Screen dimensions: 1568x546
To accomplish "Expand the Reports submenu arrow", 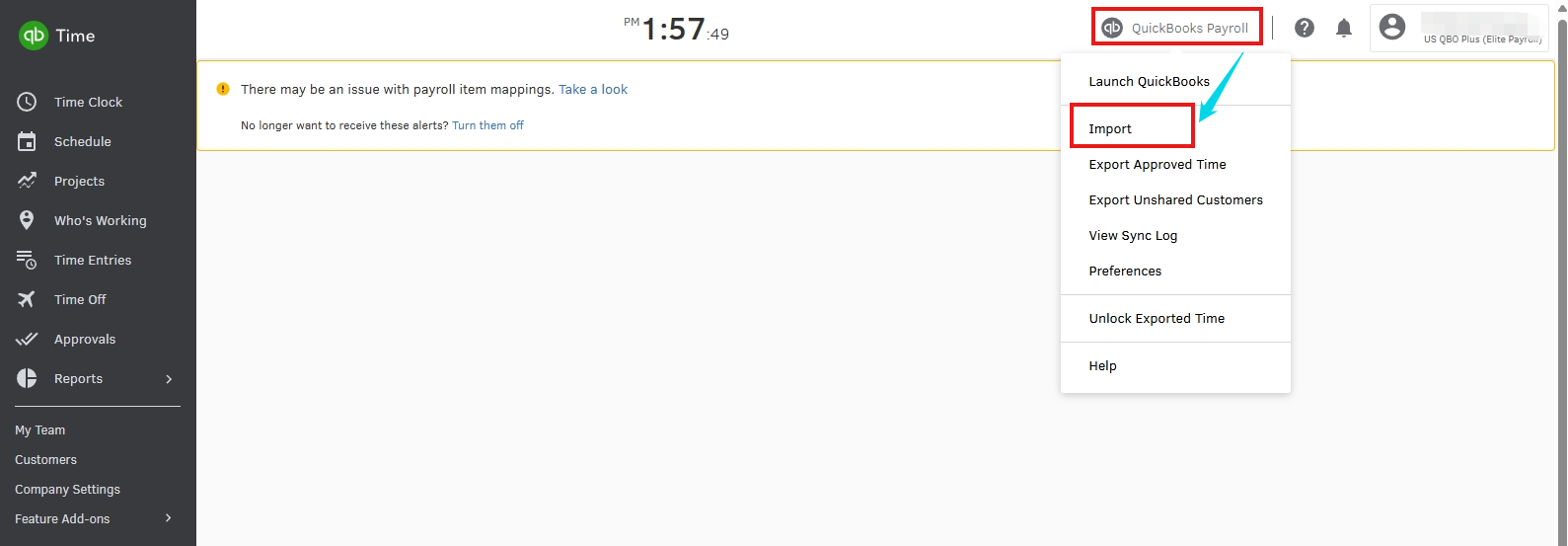I will 169,379.
